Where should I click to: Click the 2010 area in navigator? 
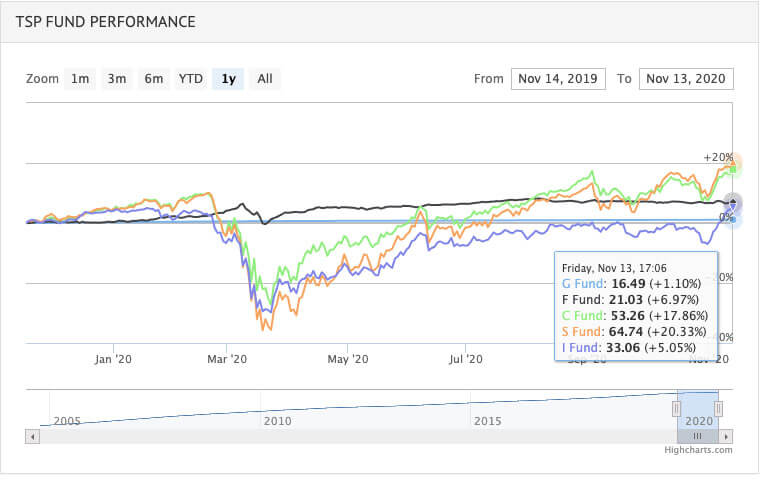tap(277, 420)
